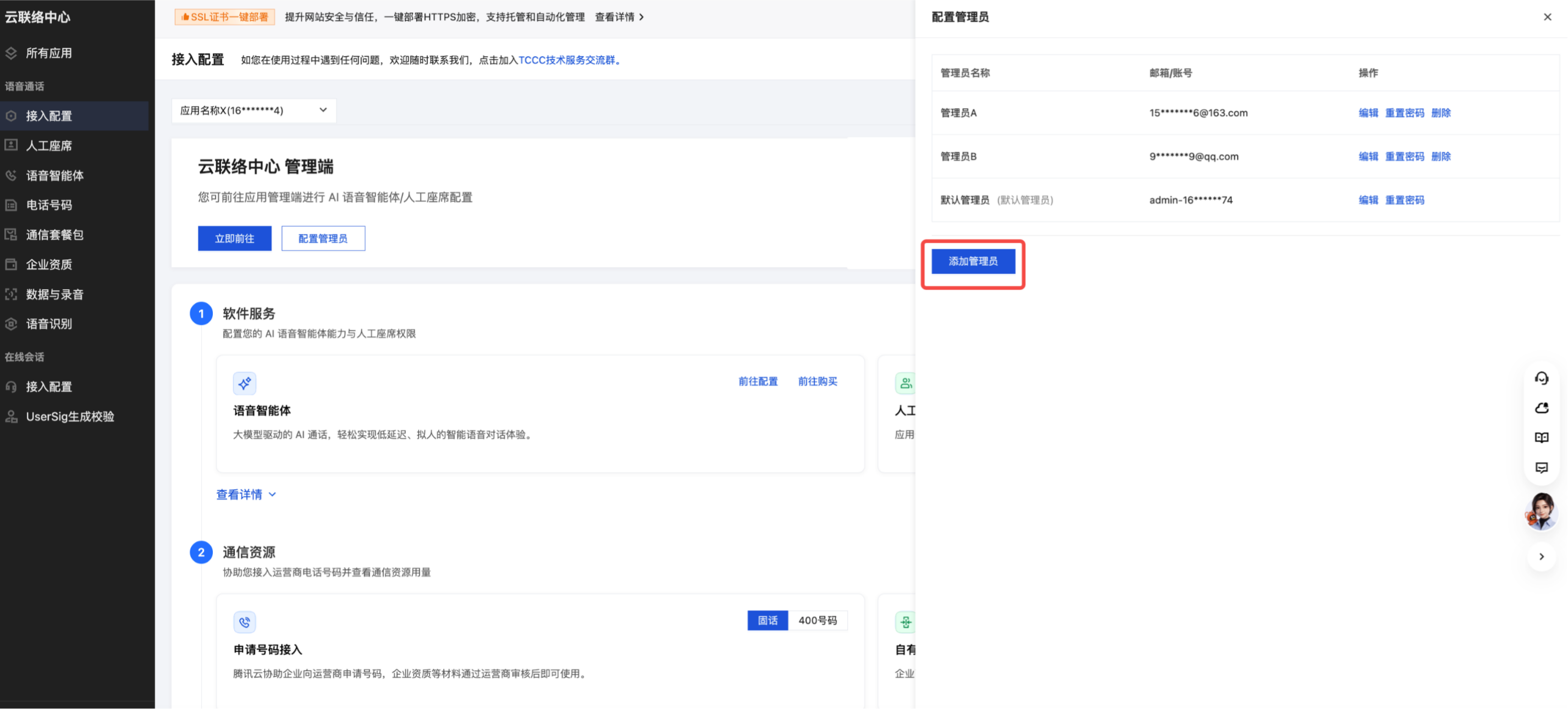The height and width of the screenshot is (709, 1568).
Task: Click the customer service headset floating icon
Action: 1541,379
